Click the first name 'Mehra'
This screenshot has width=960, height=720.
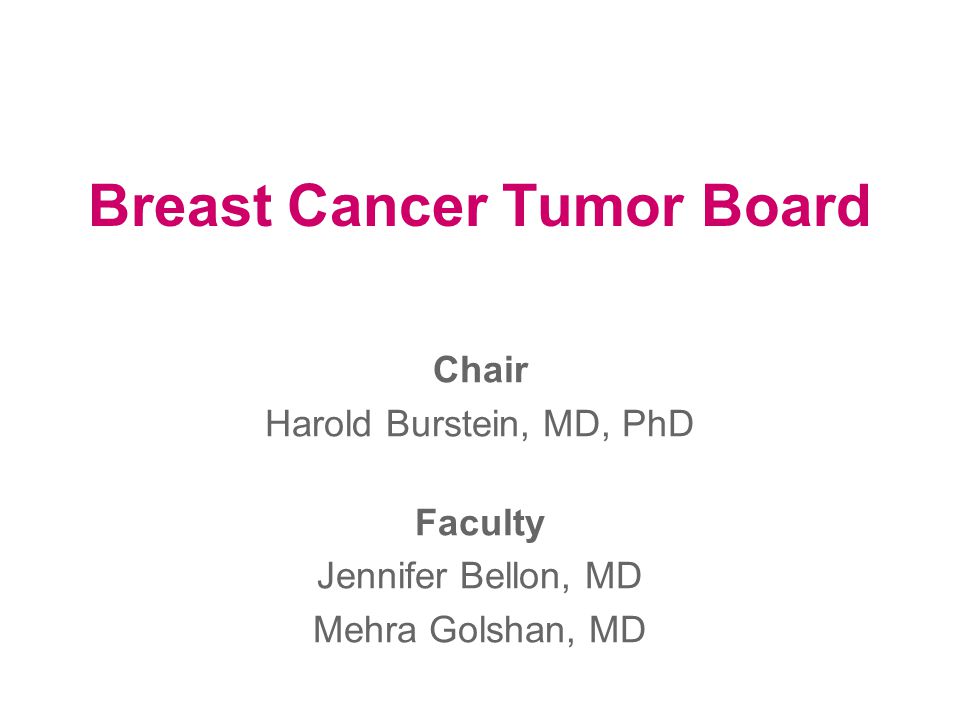click(x=364, y=629)
